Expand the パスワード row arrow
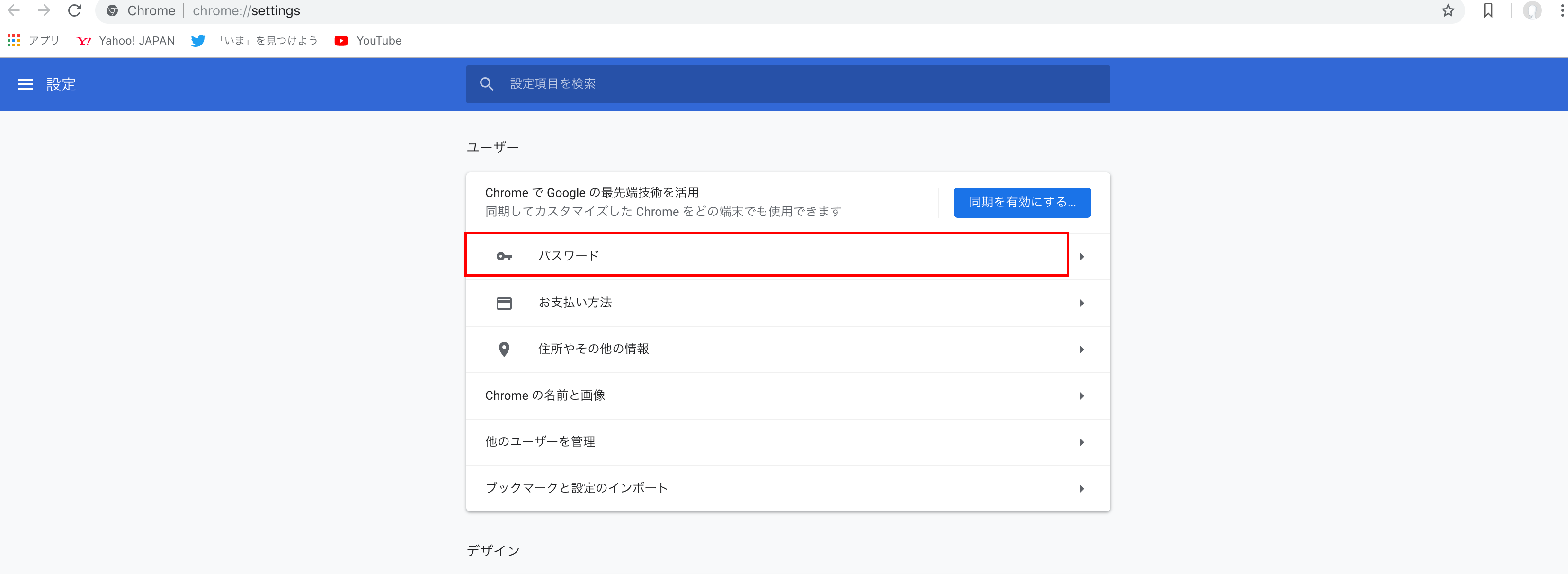 pos(1082,257)
